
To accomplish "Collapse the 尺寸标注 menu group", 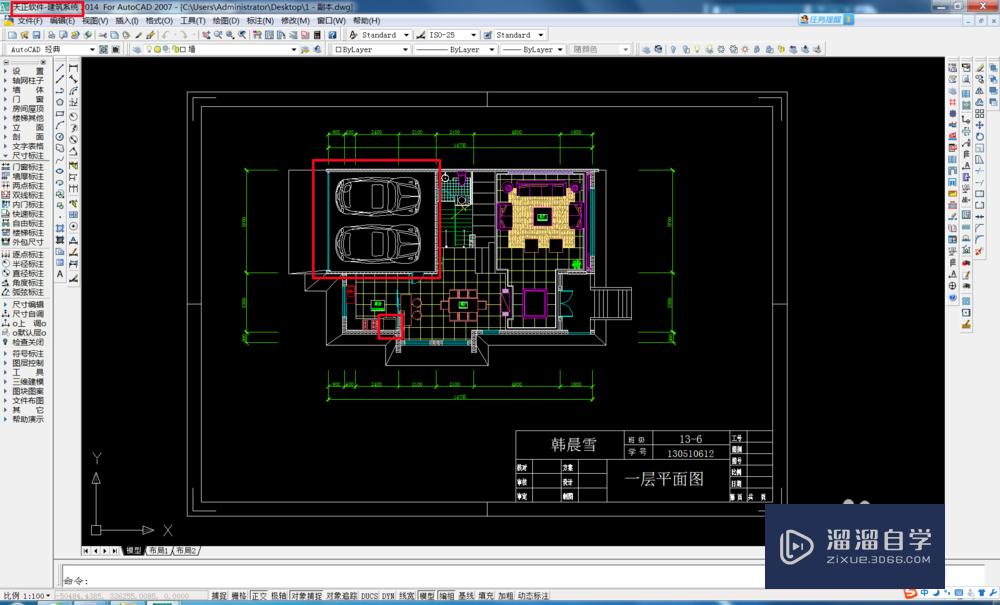I will (x=23, y=155).
